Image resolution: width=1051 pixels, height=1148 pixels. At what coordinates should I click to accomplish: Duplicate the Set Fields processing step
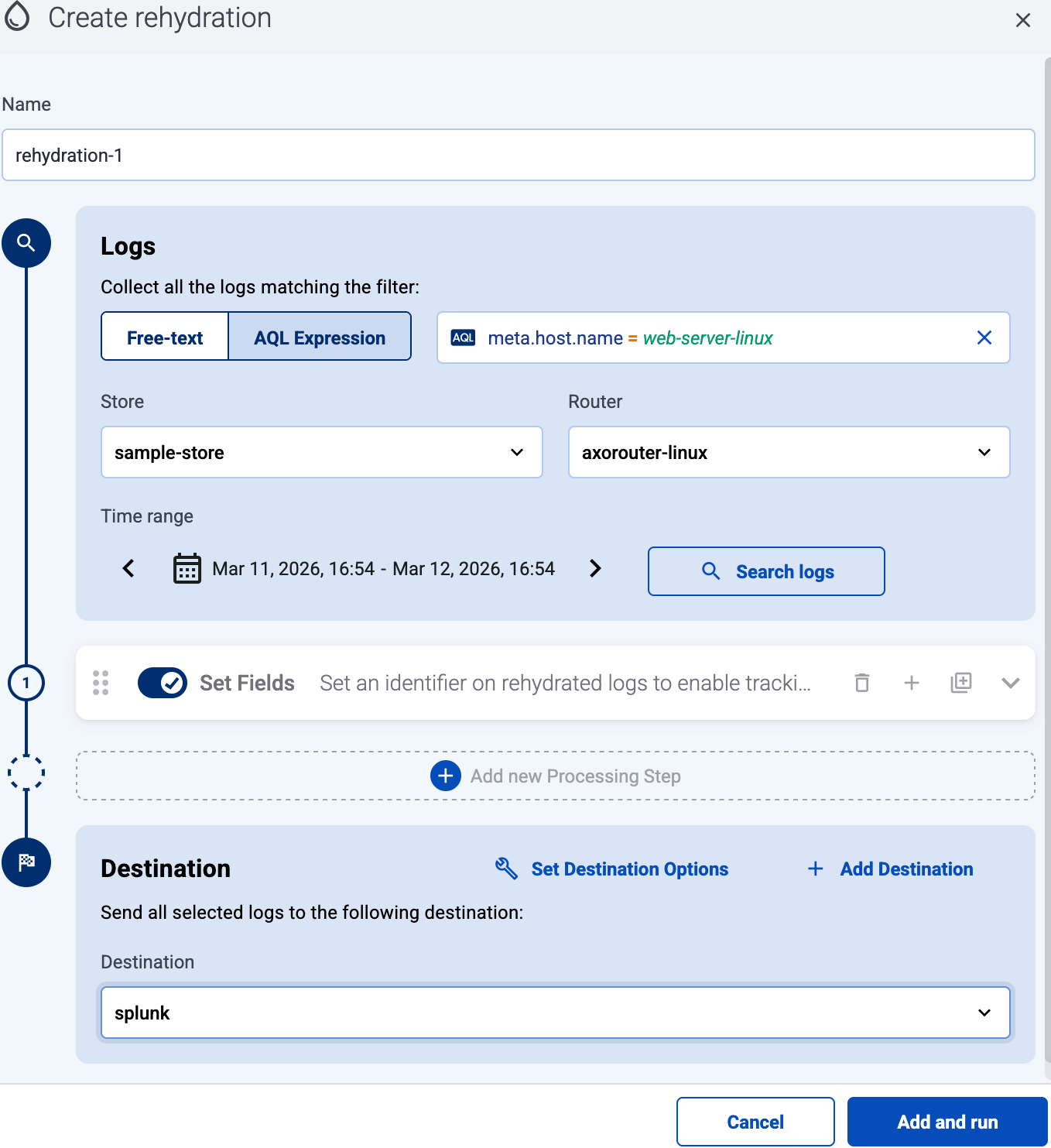click(x=960, y=683)
